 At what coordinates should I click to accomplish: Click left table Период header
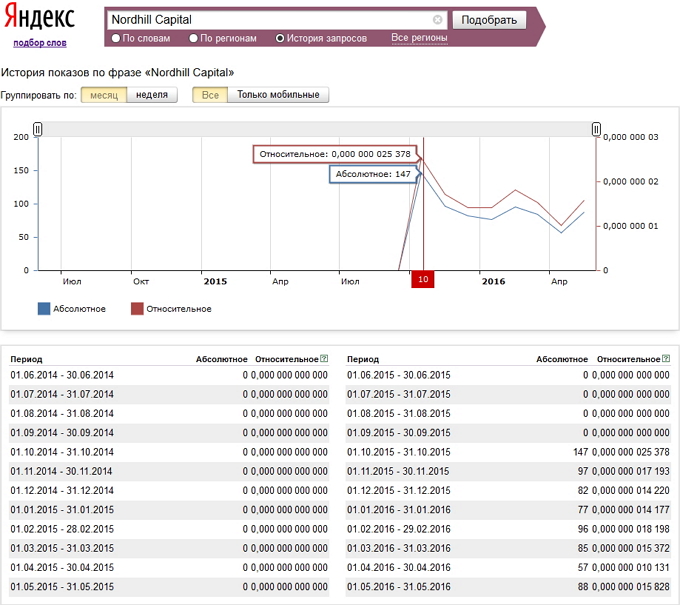tap(26, 359)
